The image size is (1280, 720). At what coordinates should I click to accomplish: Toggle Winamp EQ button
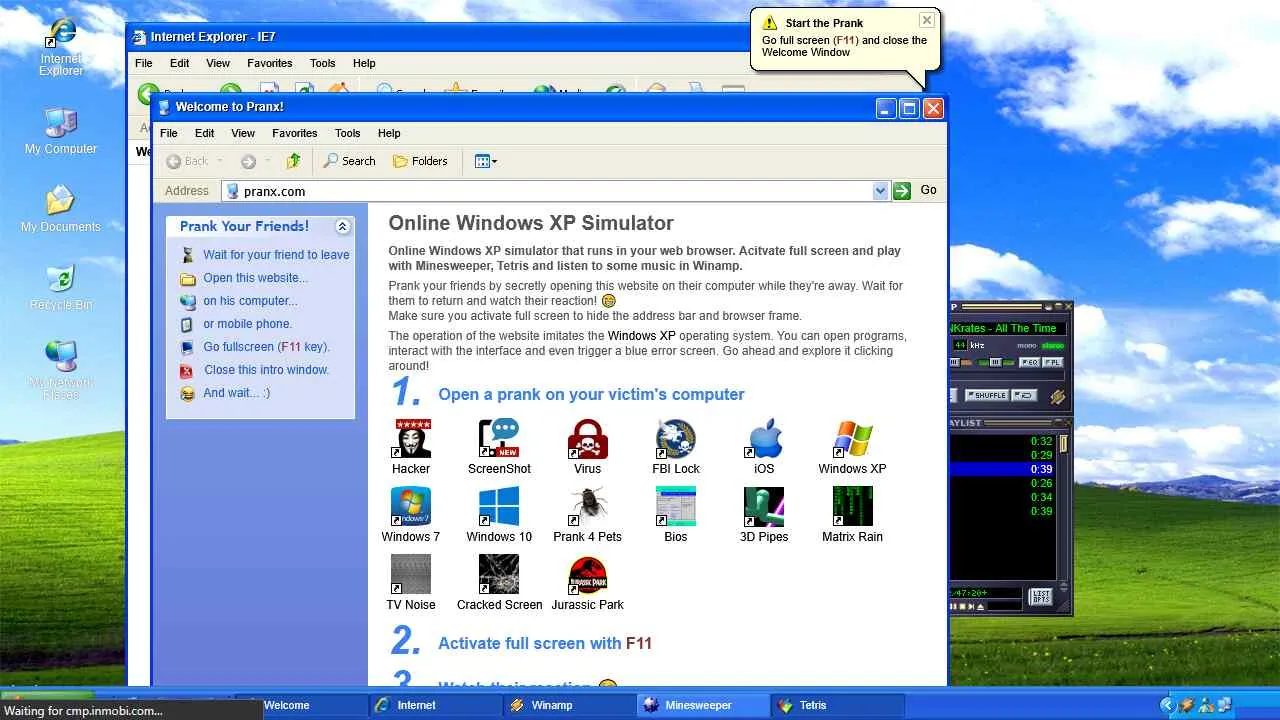pyautogui.click(x=1028, y=362)
